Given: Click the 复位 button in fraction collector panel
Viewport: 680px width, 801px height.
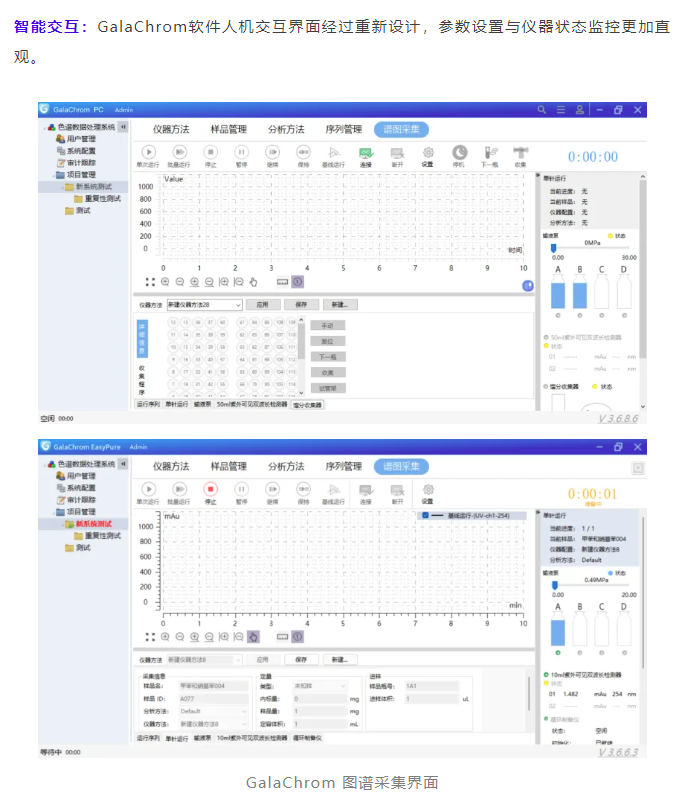Looking at the screenshot, I should 327,341.
